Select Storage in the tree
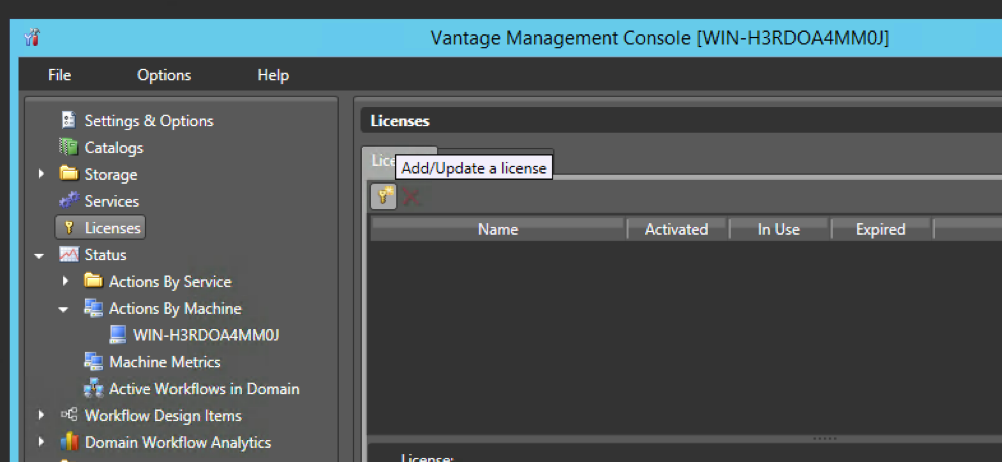 (x=111, y=174)
